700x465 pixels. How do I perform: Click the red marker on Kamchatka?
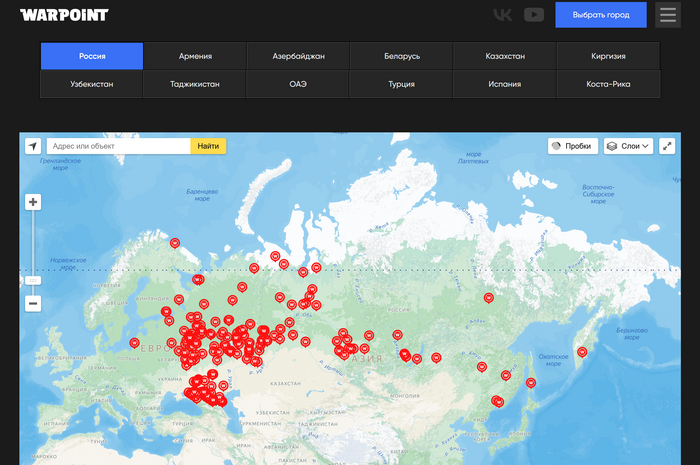(582, 351)
